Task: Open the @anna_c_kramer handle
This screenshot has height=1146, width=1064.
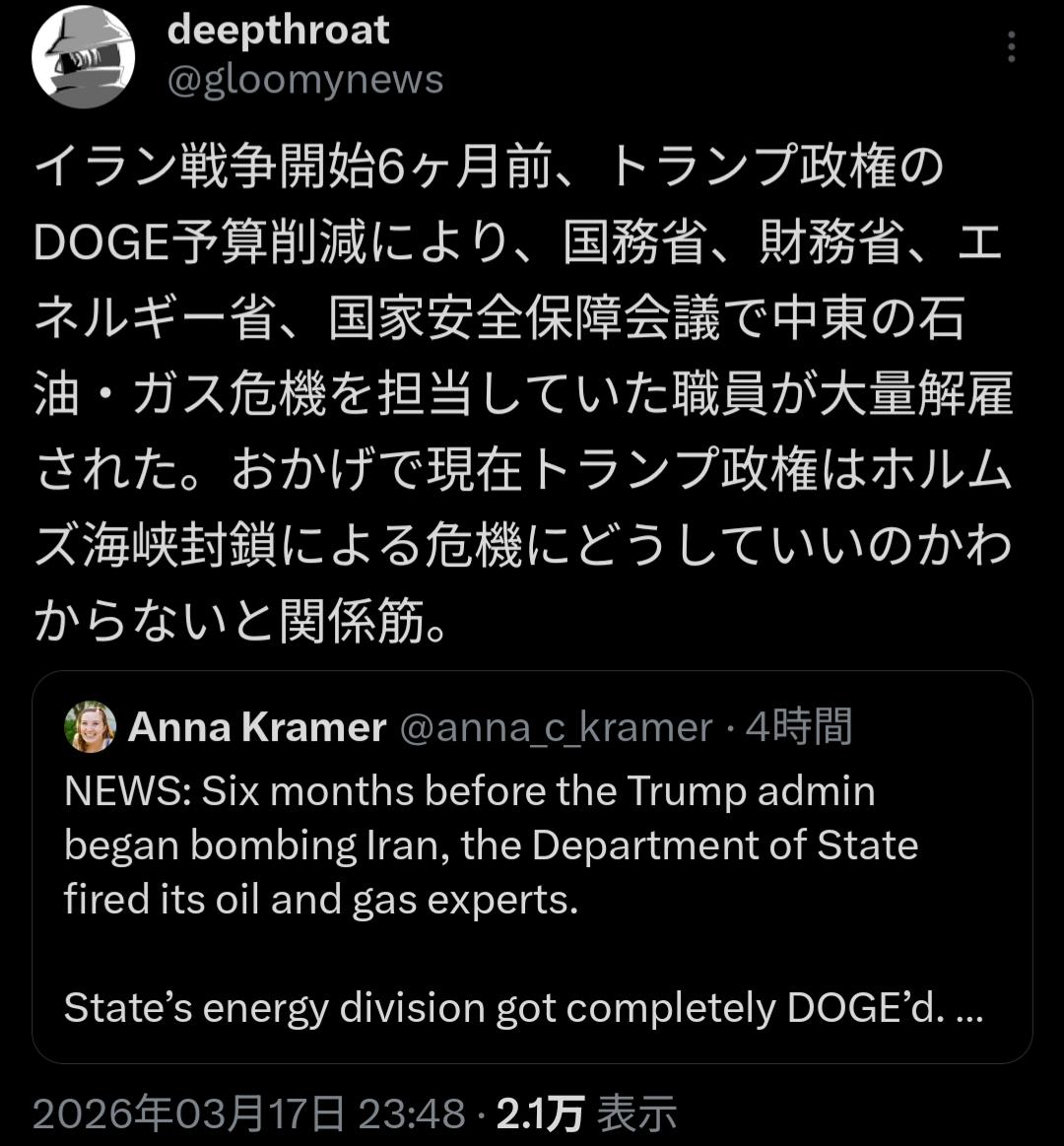Action: coord(555,728)
